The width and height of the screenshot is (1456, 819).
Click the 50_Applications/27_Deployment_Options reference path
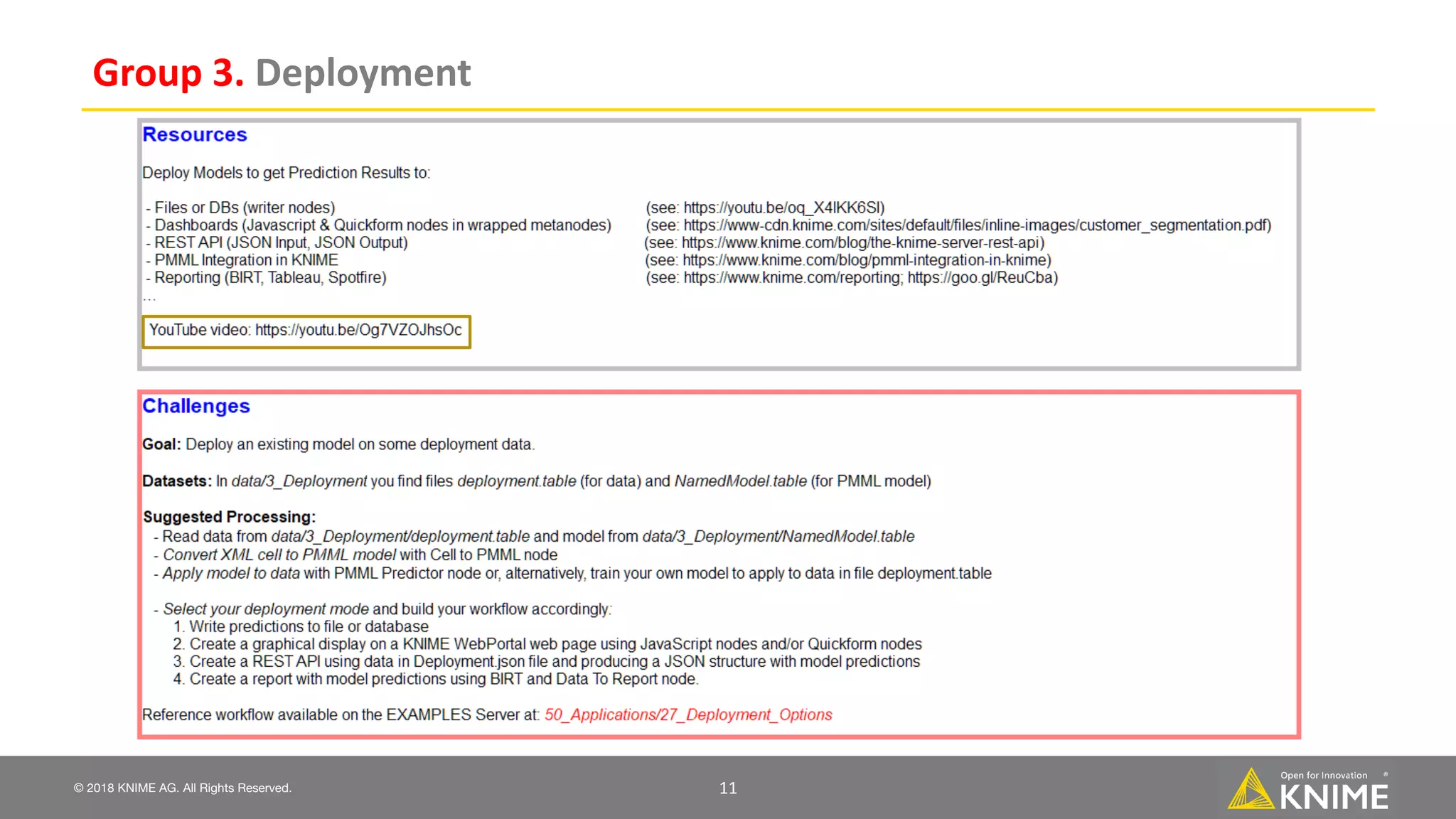coord(687,714)
